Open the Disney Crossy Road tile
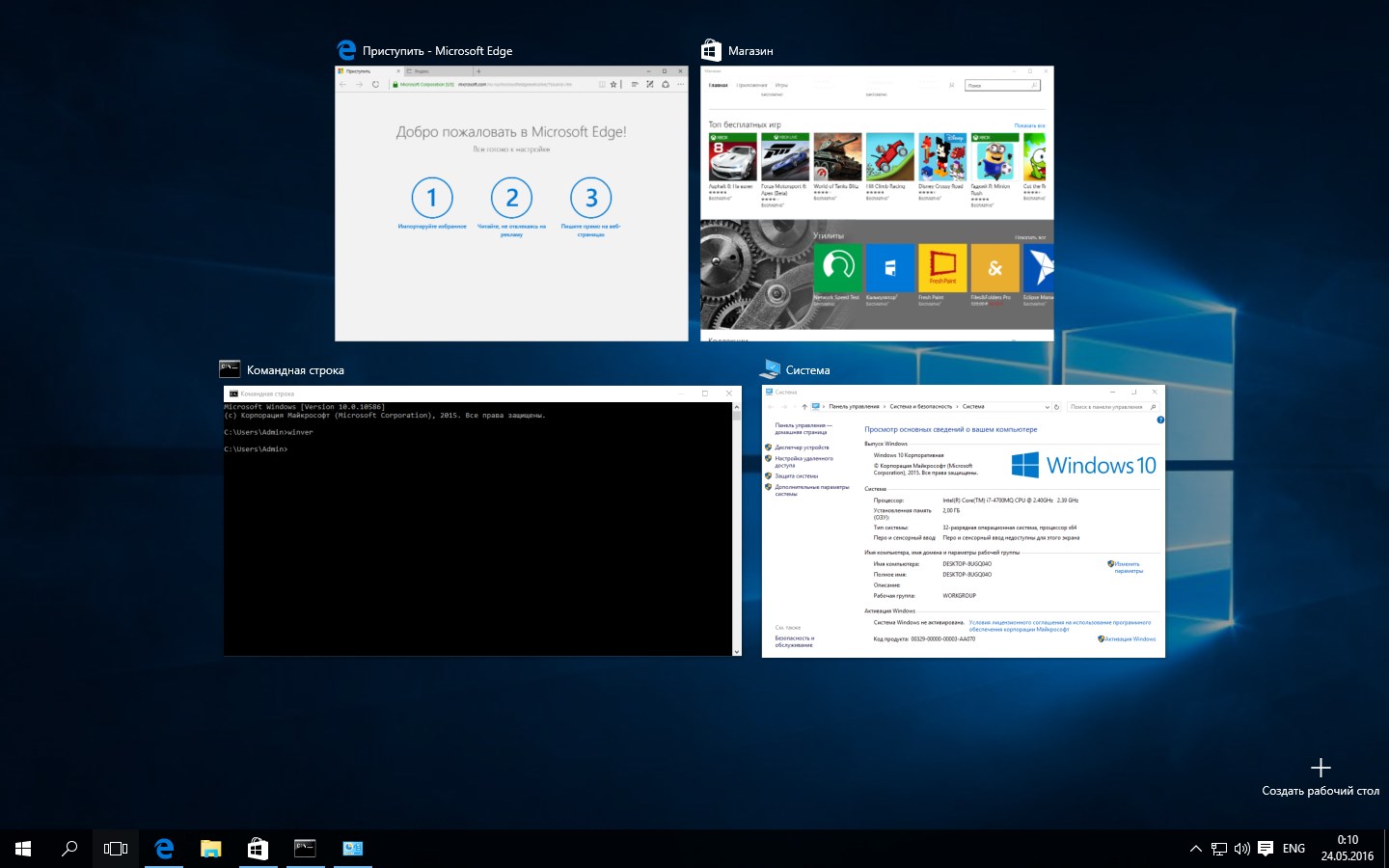 [x=942, y=166]
